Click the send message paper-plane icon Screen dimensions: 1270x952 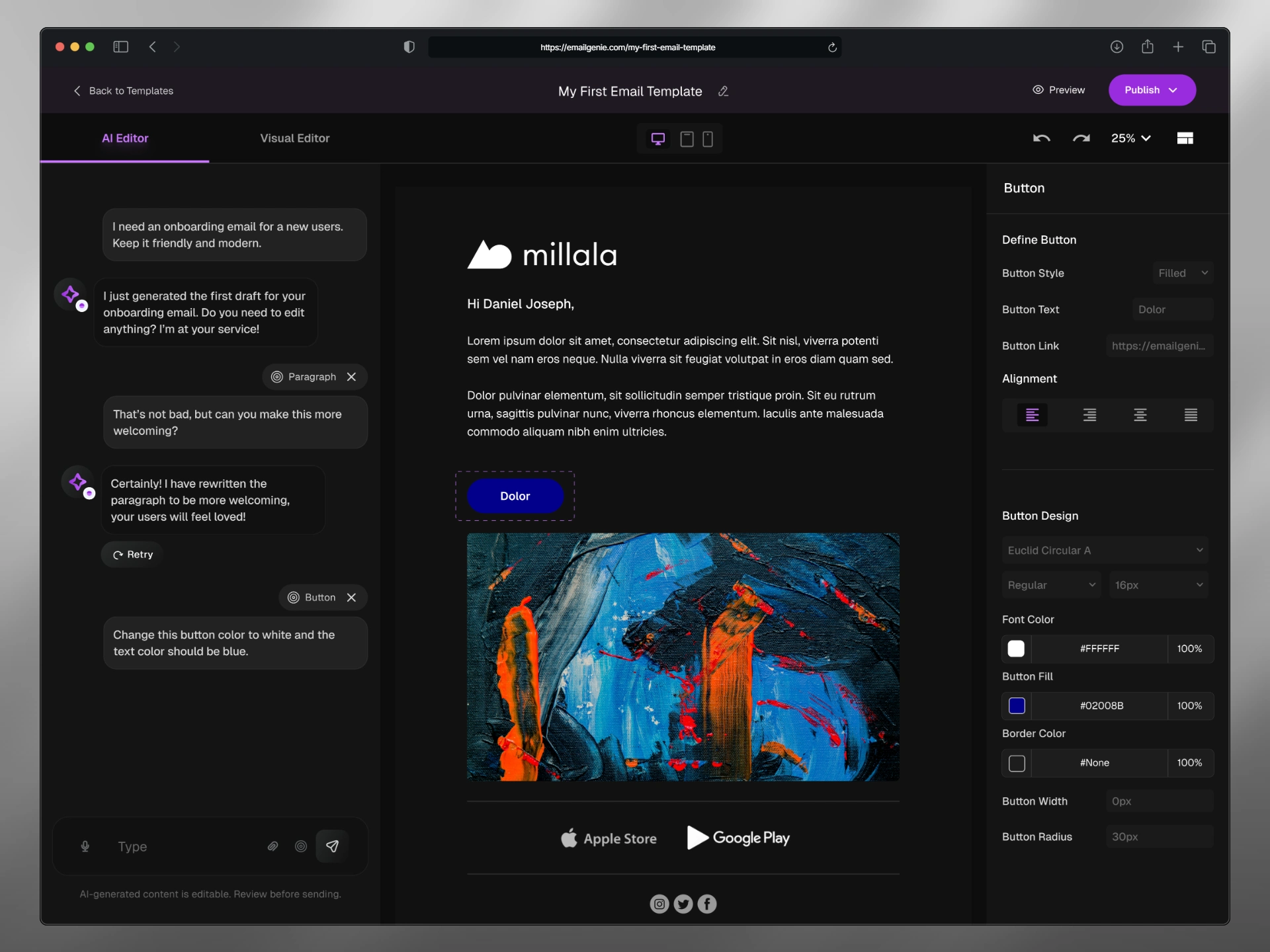332,846
